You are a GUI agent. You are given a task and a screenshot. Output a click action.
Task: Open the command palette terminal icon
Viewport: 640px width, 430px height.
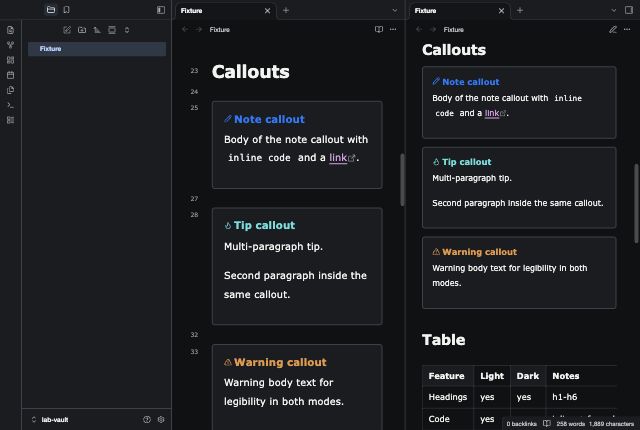[x=11, y=105]
